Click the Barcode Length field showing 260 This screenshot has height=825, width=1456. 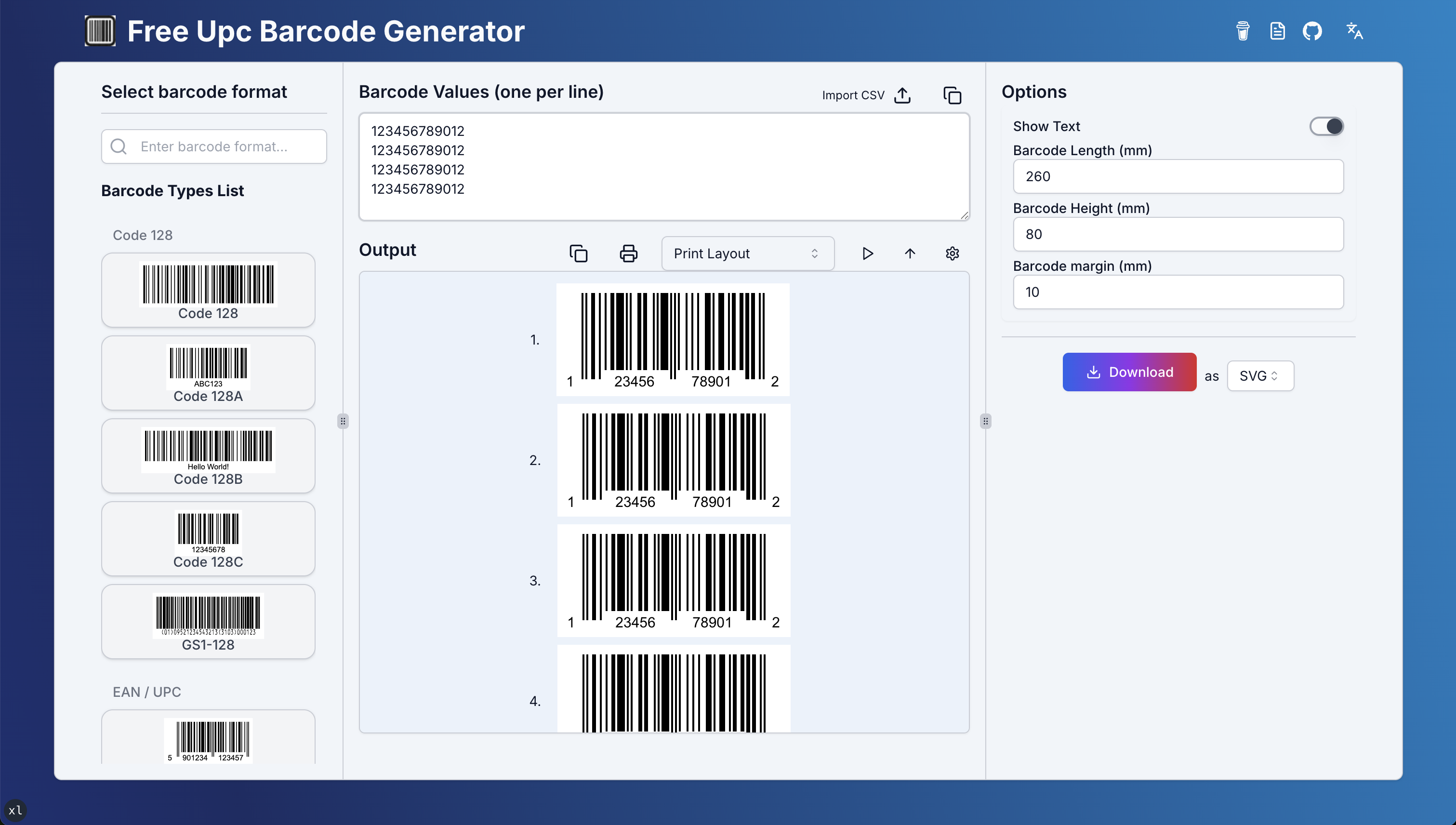tap(1178, 176)
